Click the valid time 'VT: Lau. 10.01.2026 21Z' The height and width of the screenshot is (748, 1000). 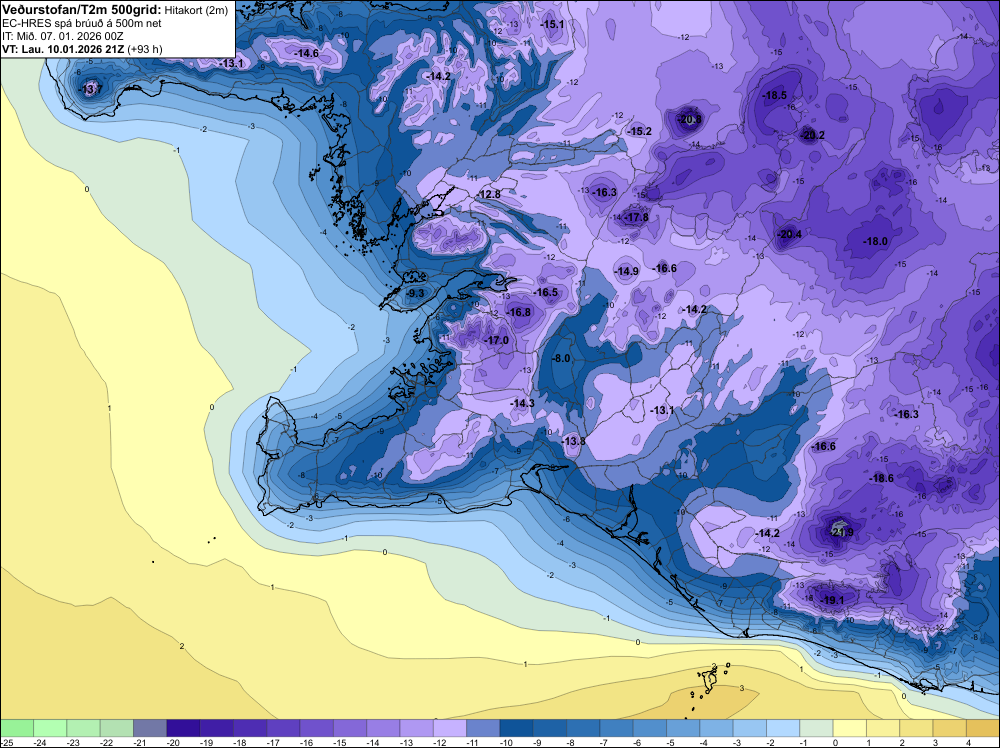63,49
